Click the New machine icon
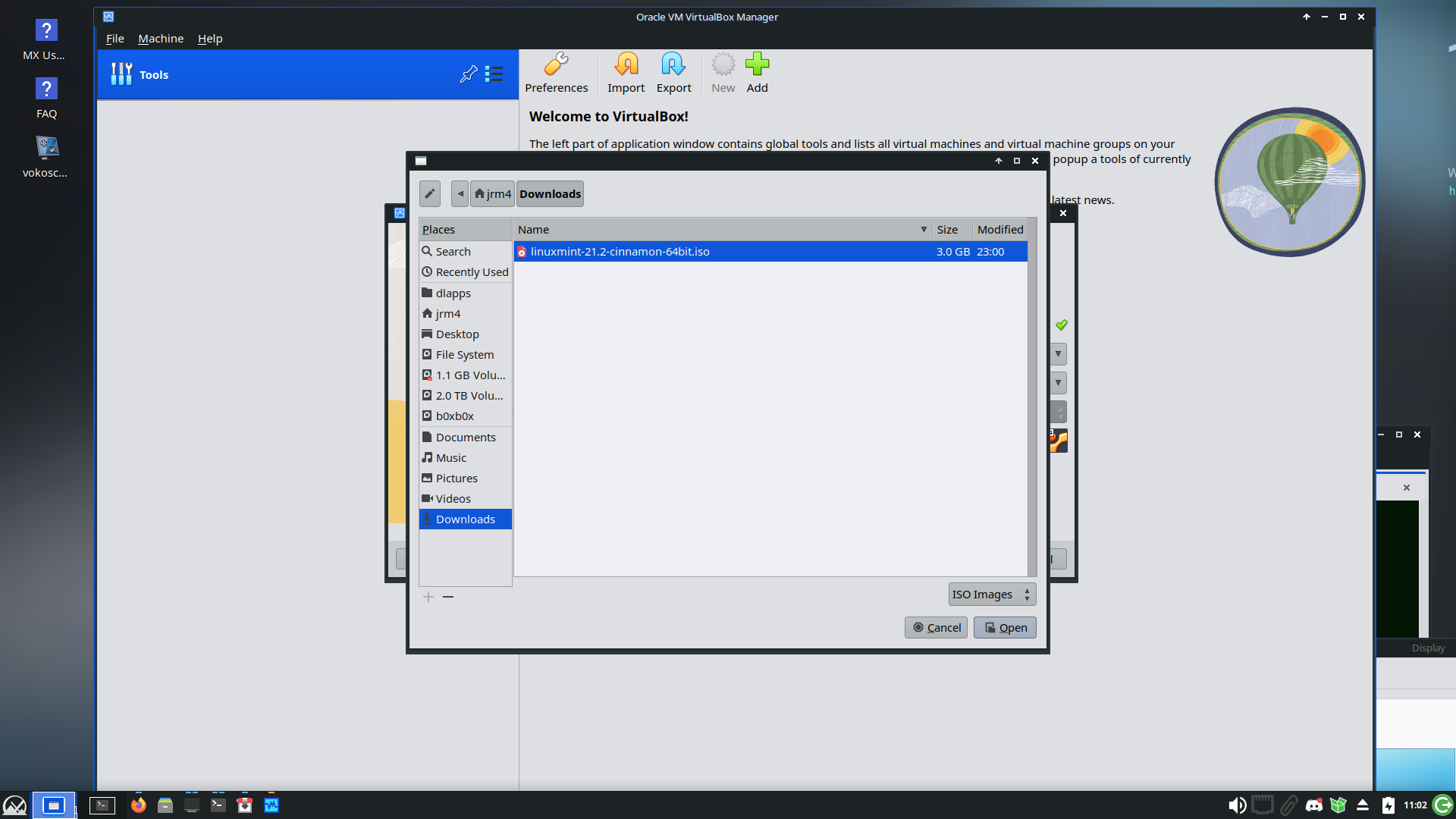The width and height of the screenshot is (1456, 819). click(x=723, y=74)
